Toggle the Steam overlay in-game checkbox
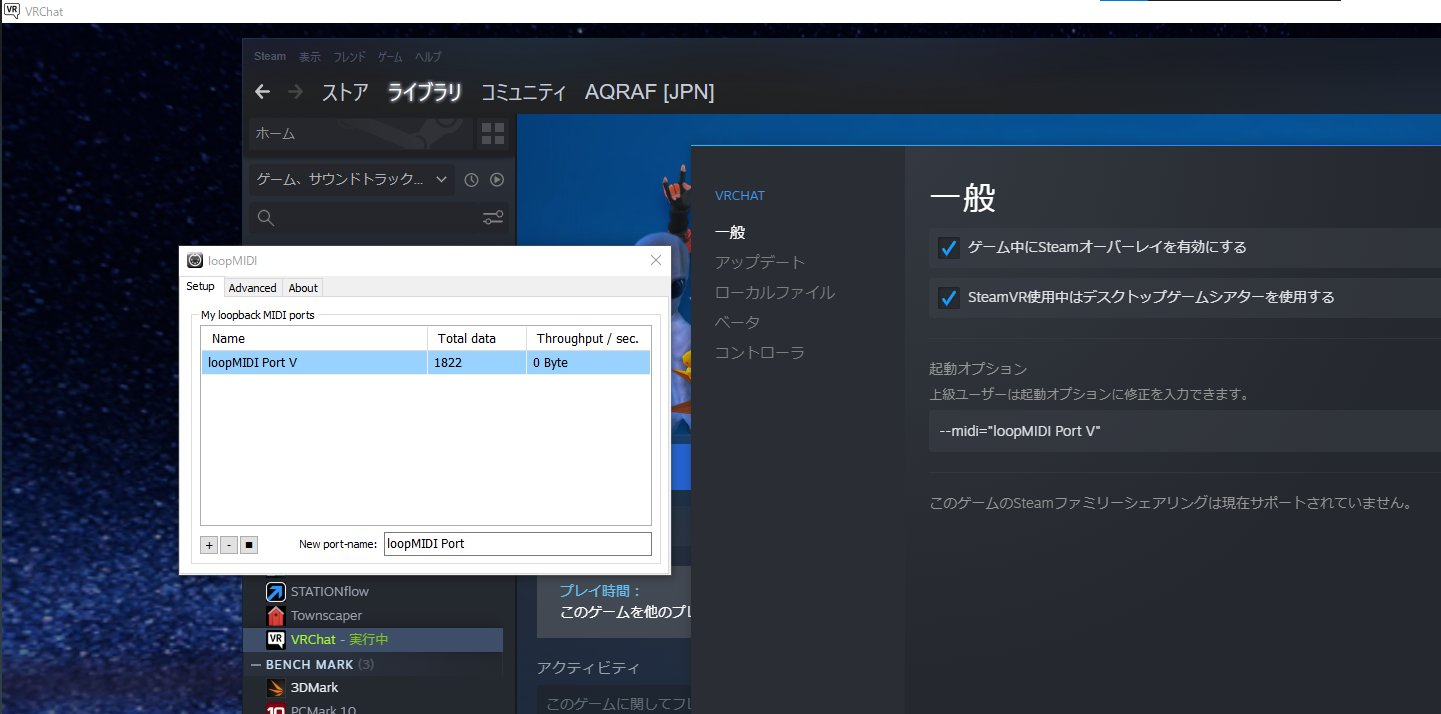 pos(949,247)
